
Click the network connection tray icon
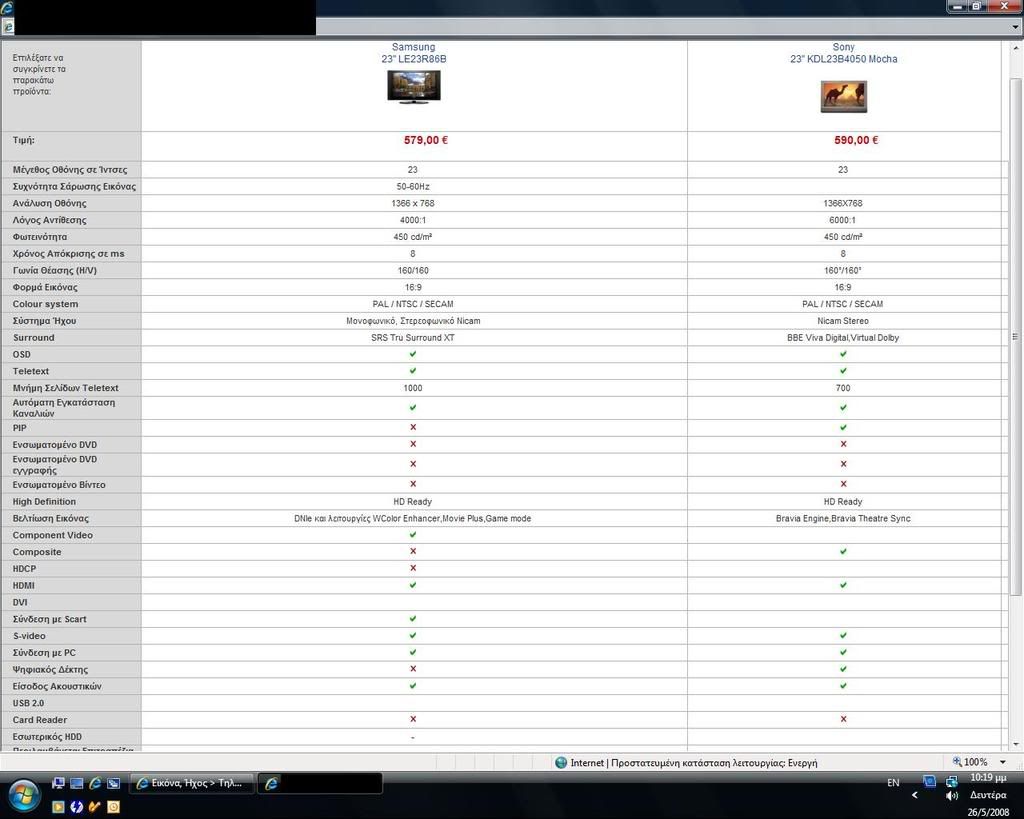point(952,782)
